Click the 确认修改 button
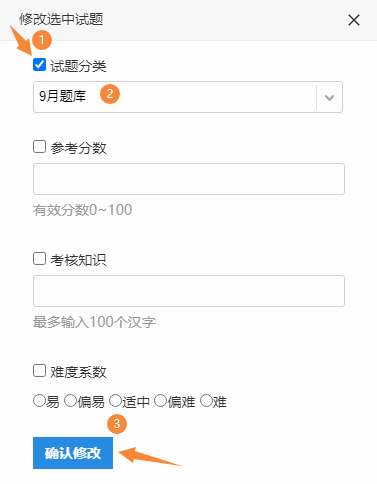The image size is (377, 484). point(73,453)
